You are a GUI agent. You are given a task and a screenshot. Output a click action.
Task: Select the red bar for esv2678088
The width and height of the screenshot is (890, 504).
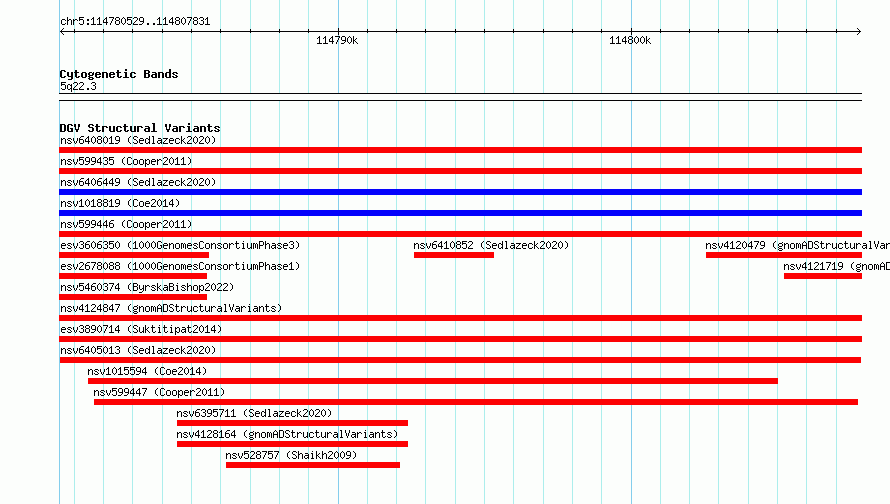point(133,276)
